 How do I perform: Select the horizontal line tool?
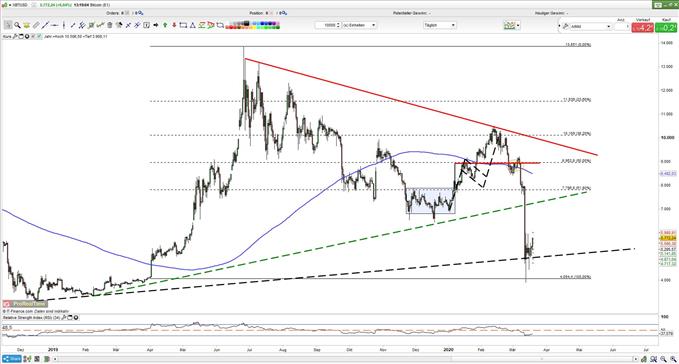click(x=54, y=25)
